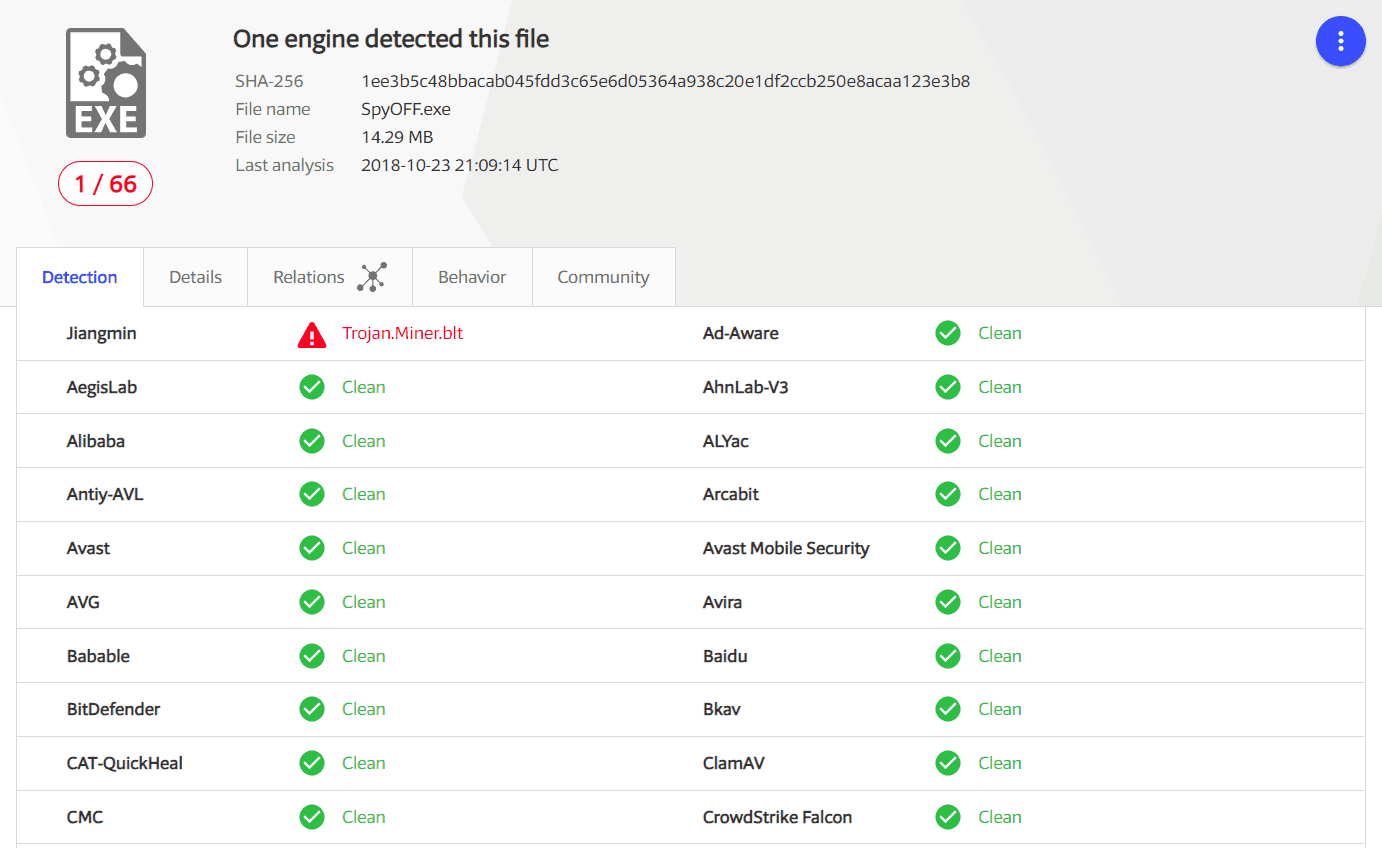Click the green check icon for Alibaba
Screen dimensions: 1382x848
[x=312, y=441]
